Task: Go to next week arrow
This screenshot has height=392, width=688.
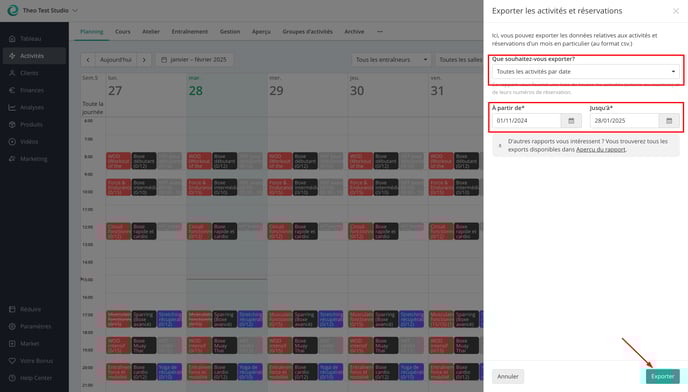Action: 144,60
